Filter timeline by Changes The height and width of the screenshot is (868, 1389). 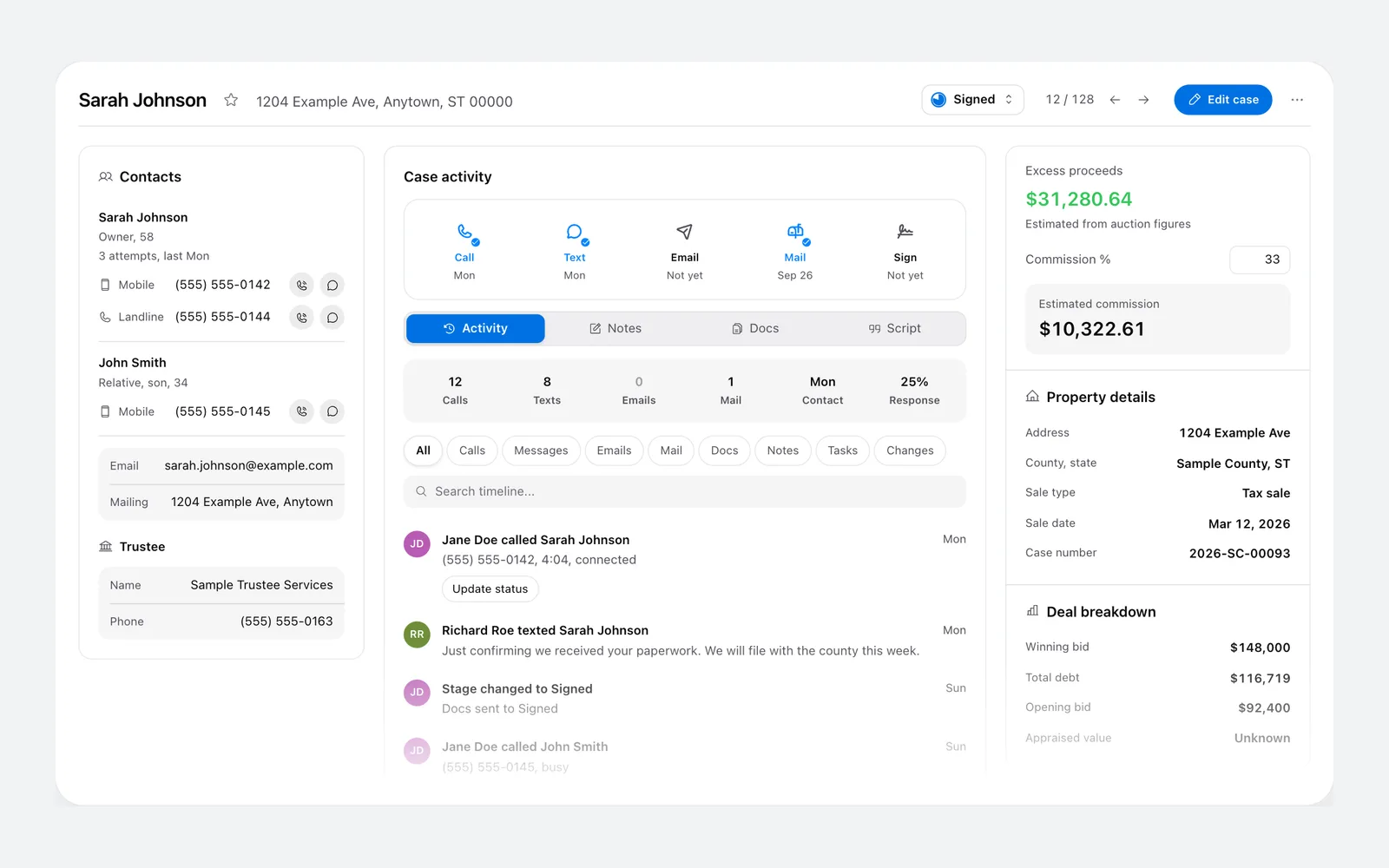[910, 450]
